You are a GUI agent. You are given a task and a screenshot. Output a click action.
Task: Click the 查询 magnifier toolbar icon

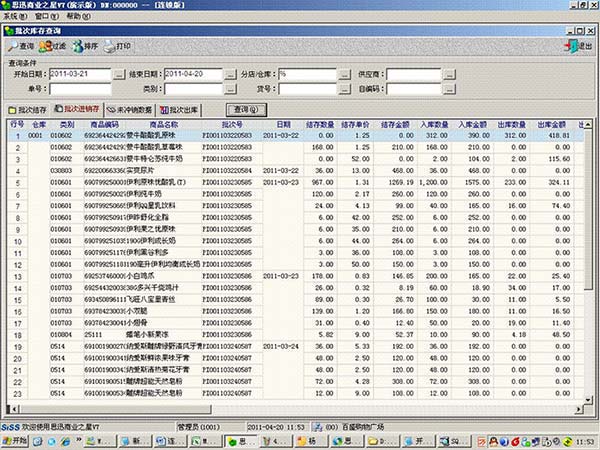point(13,46)
